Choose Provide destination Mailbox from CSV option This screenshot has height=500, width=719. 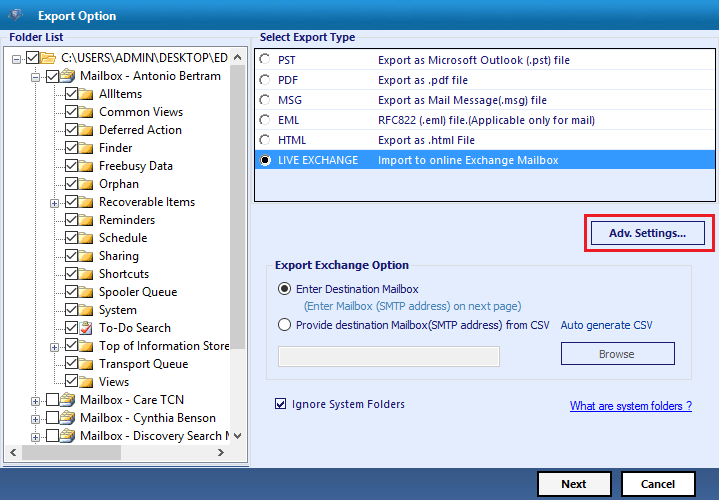284,325
